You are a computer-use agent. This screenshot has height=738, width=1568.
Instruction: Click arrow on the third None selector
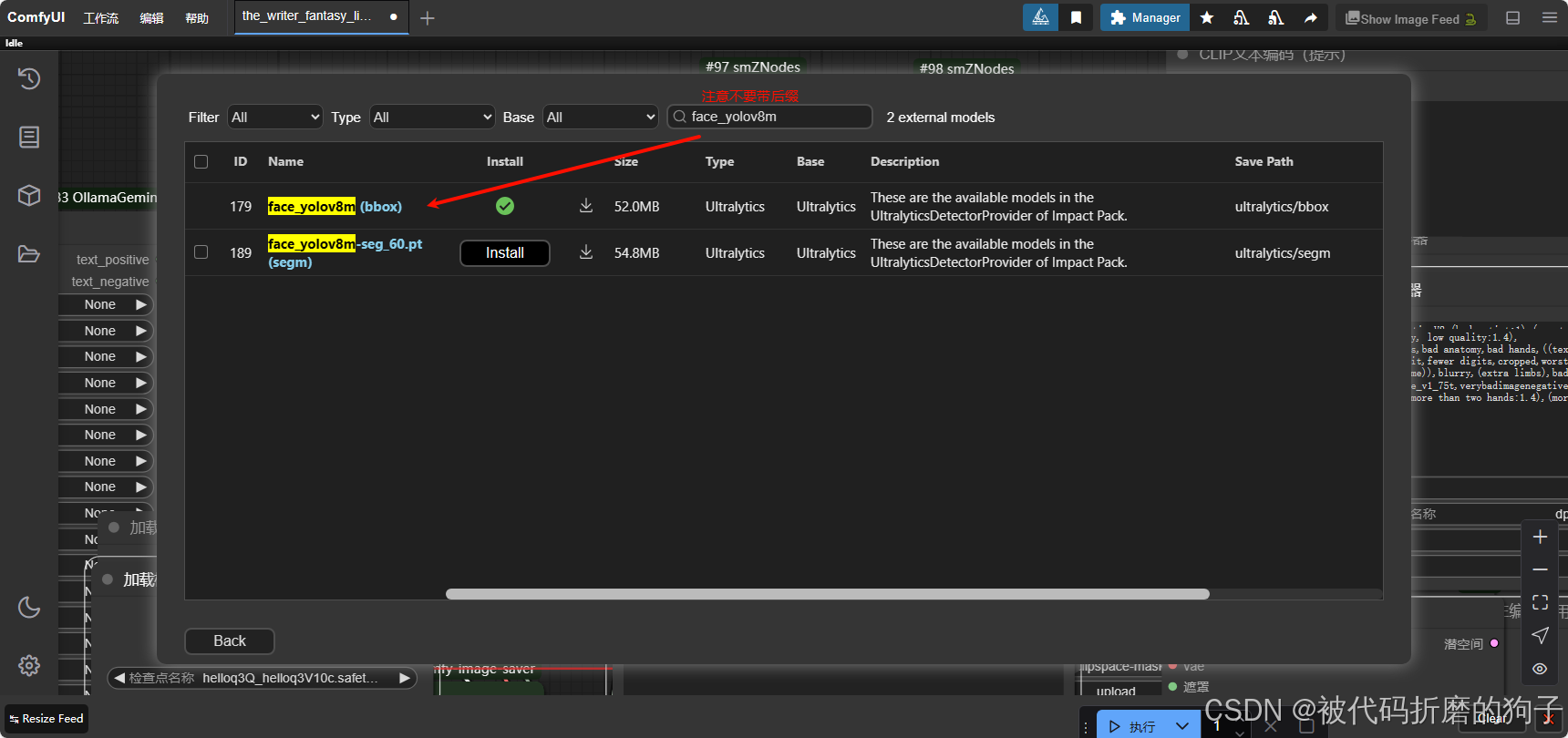(x=140, y=356)
